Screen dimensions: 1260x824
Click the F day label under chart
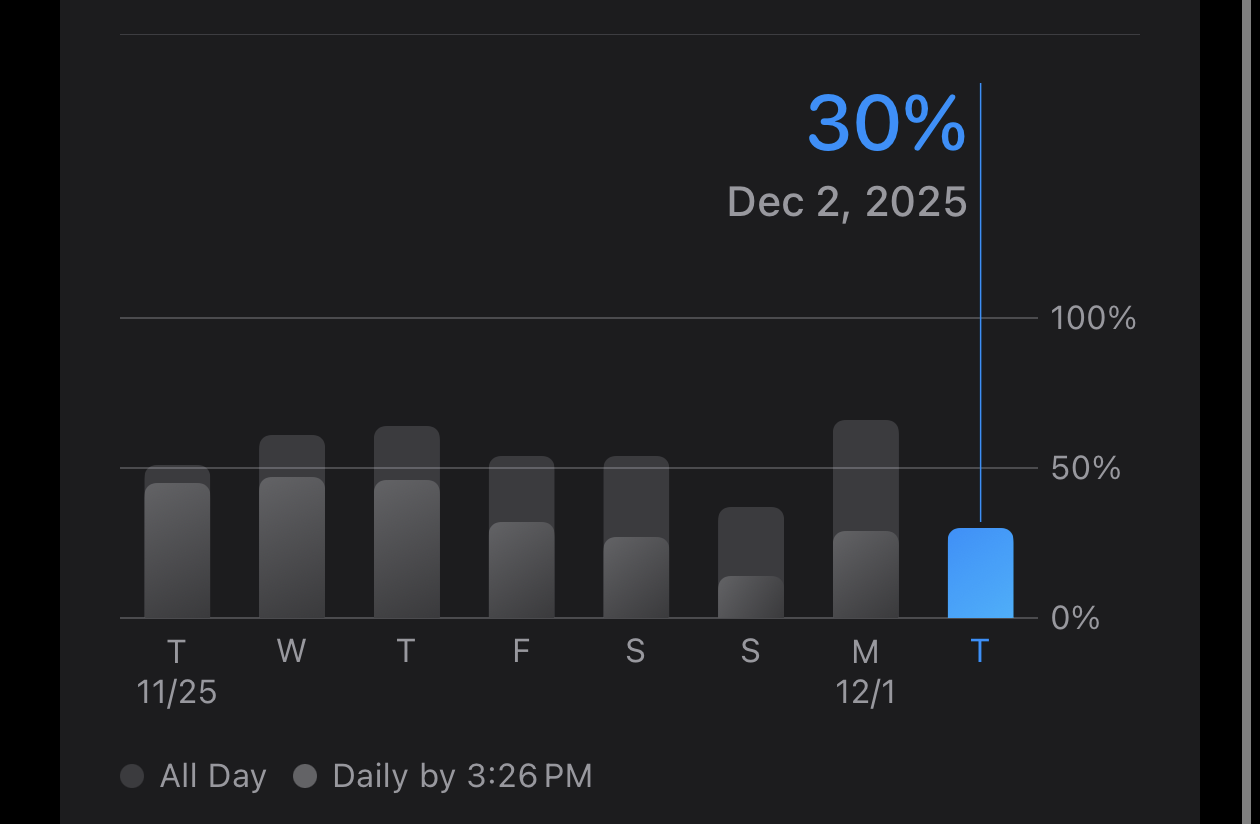click(x=521, y=651)
